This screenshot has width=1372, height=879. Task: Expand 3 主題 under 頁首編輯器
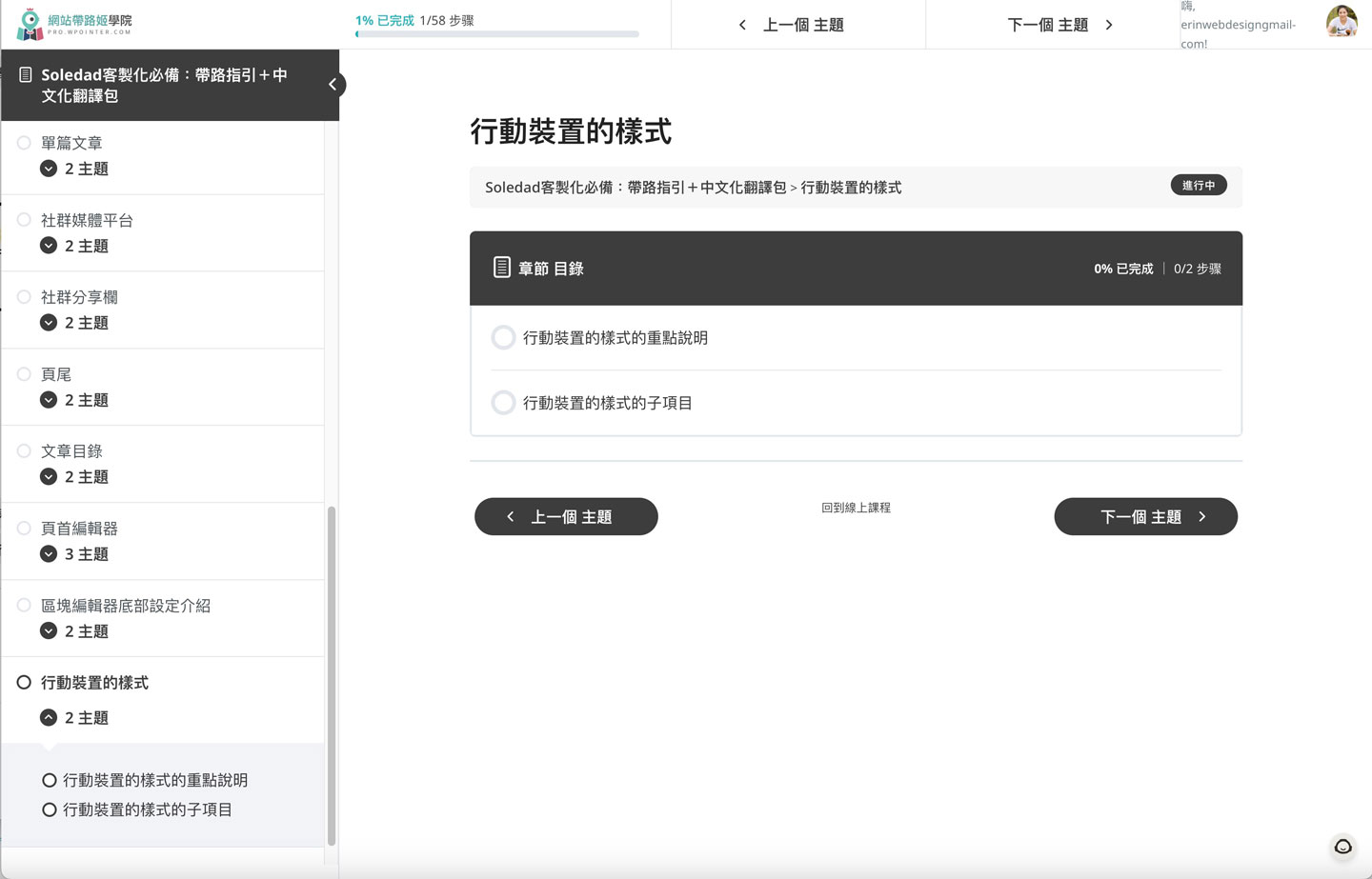tap(74, 553)
